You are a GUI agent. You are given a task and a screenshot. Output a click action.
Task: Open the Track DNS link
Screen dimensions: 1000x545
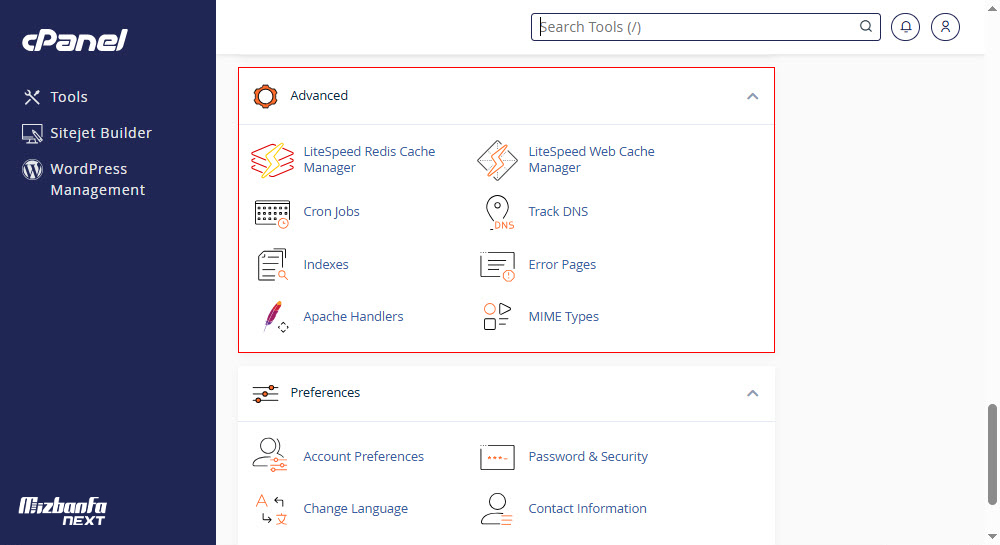tap(558, 212)
